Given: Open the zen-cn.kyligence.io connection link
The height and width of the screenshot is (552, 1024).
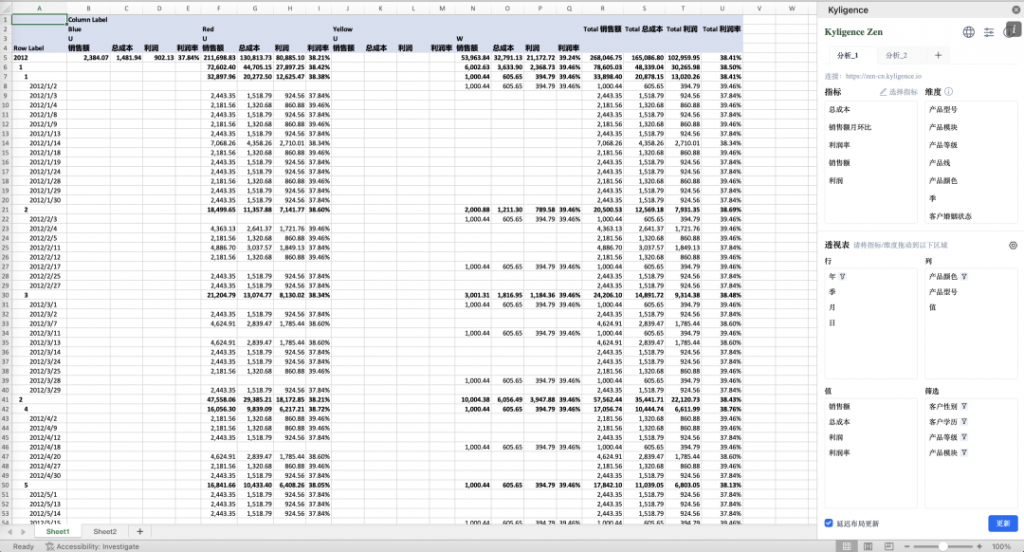Looking at the screenshot, I should (884, 76).
